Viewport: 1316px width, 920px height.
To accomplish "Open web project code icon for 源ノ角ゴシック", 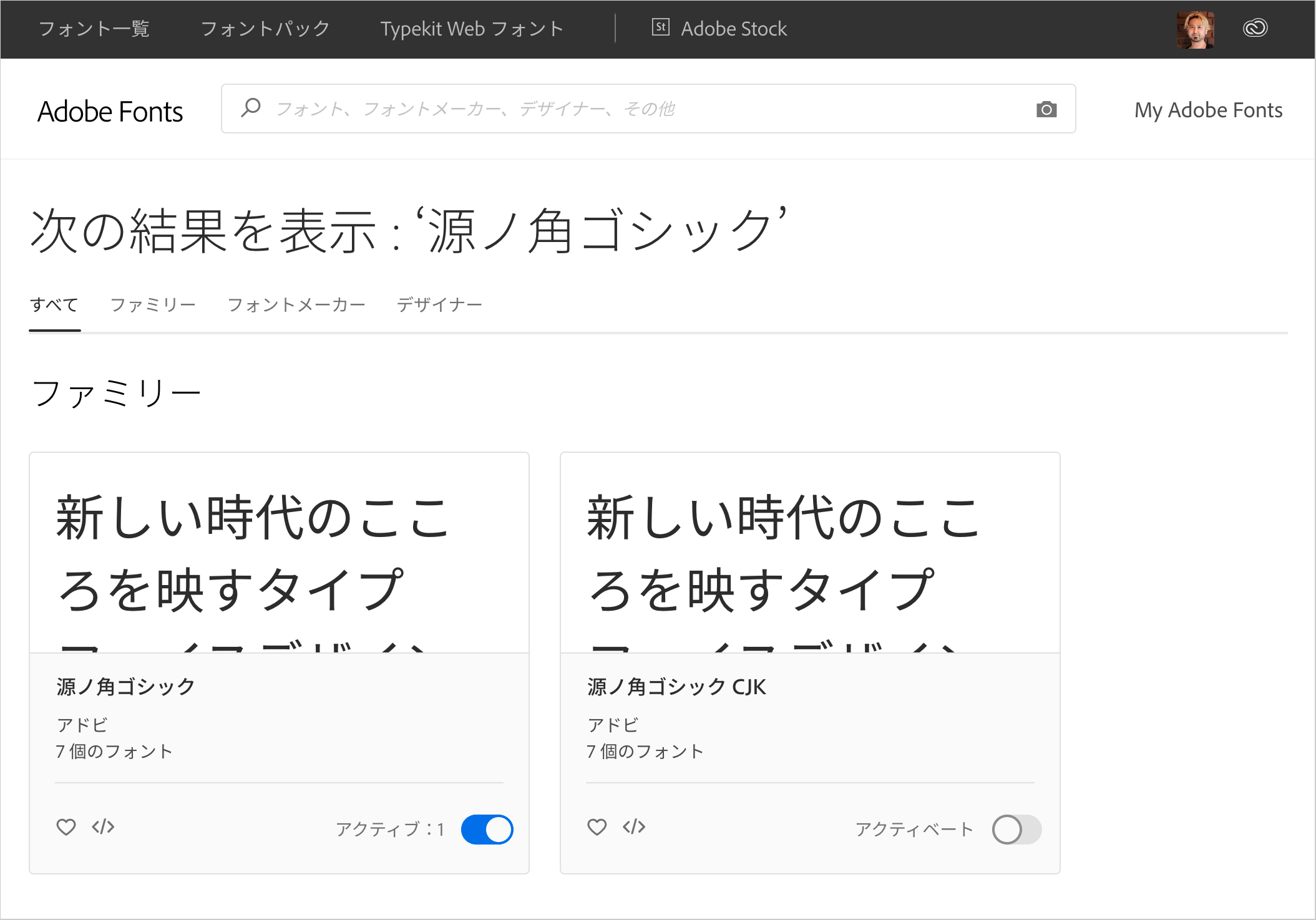I will [x=103, y=827].
